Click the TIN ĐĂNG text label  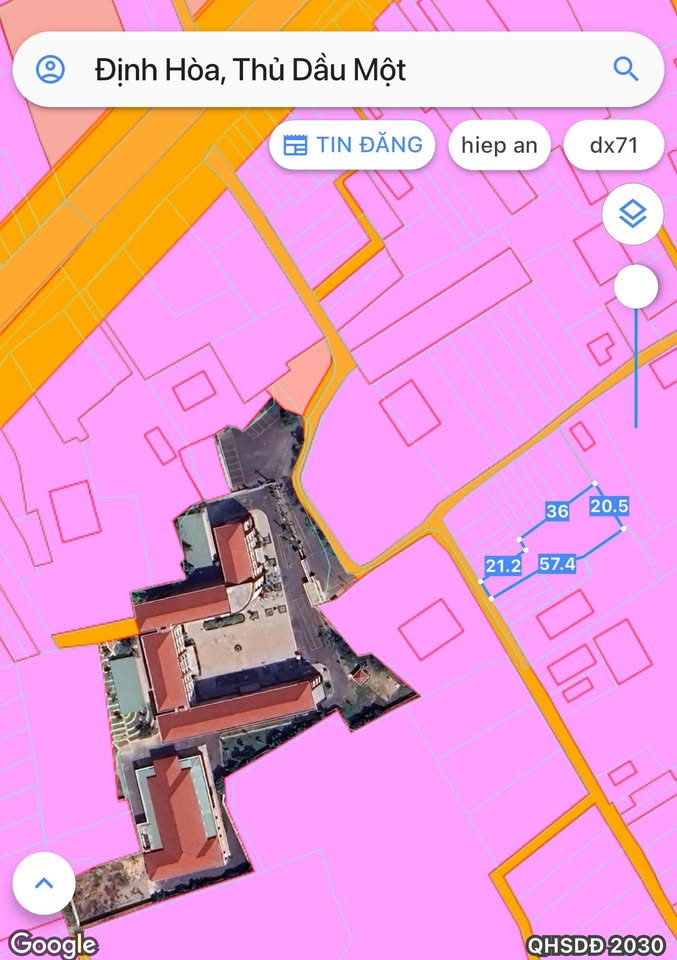point(369,145)
